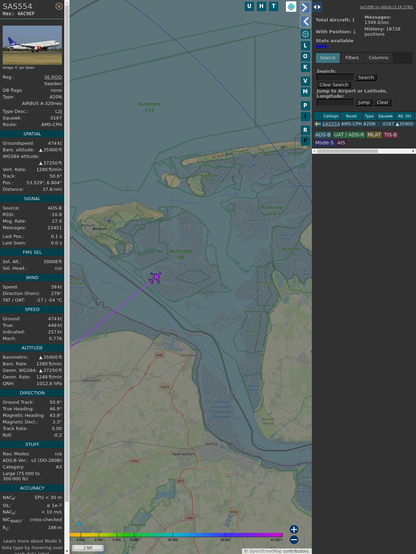416x554 pixels.
Task: Toggle the F follow button
Action: (305, 141)
